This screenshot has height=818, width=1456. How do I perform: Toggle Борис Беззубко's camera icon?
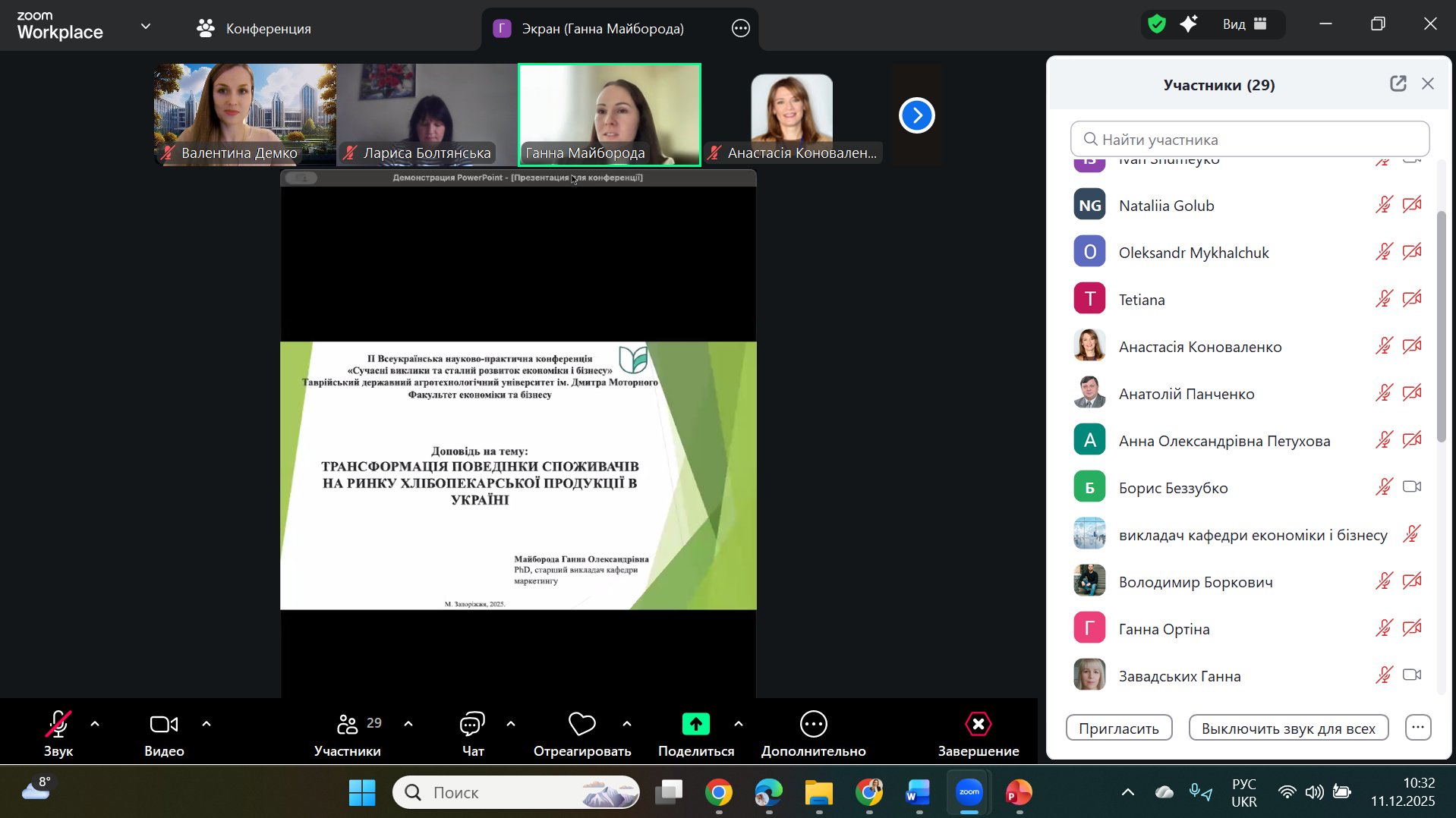1411,487
